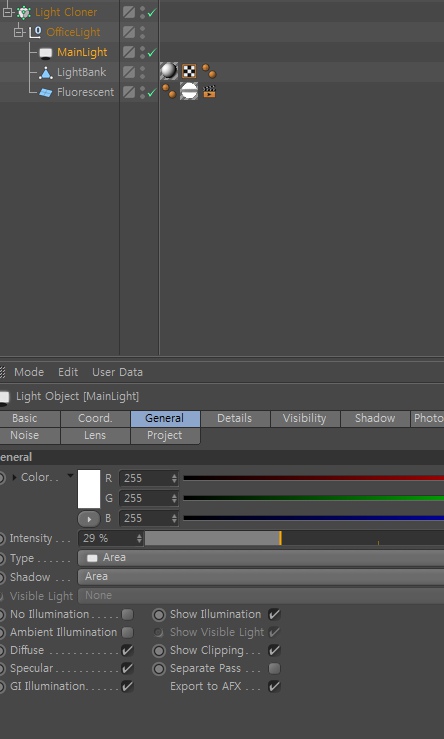
Task: Click the OfficeLight null object icon
Action: pos(35,33)
